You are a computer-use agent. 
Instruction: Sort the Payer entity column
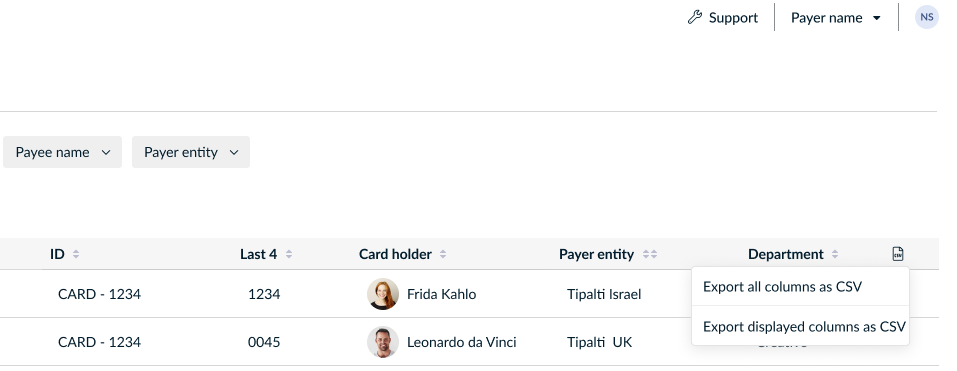point(650,254)
